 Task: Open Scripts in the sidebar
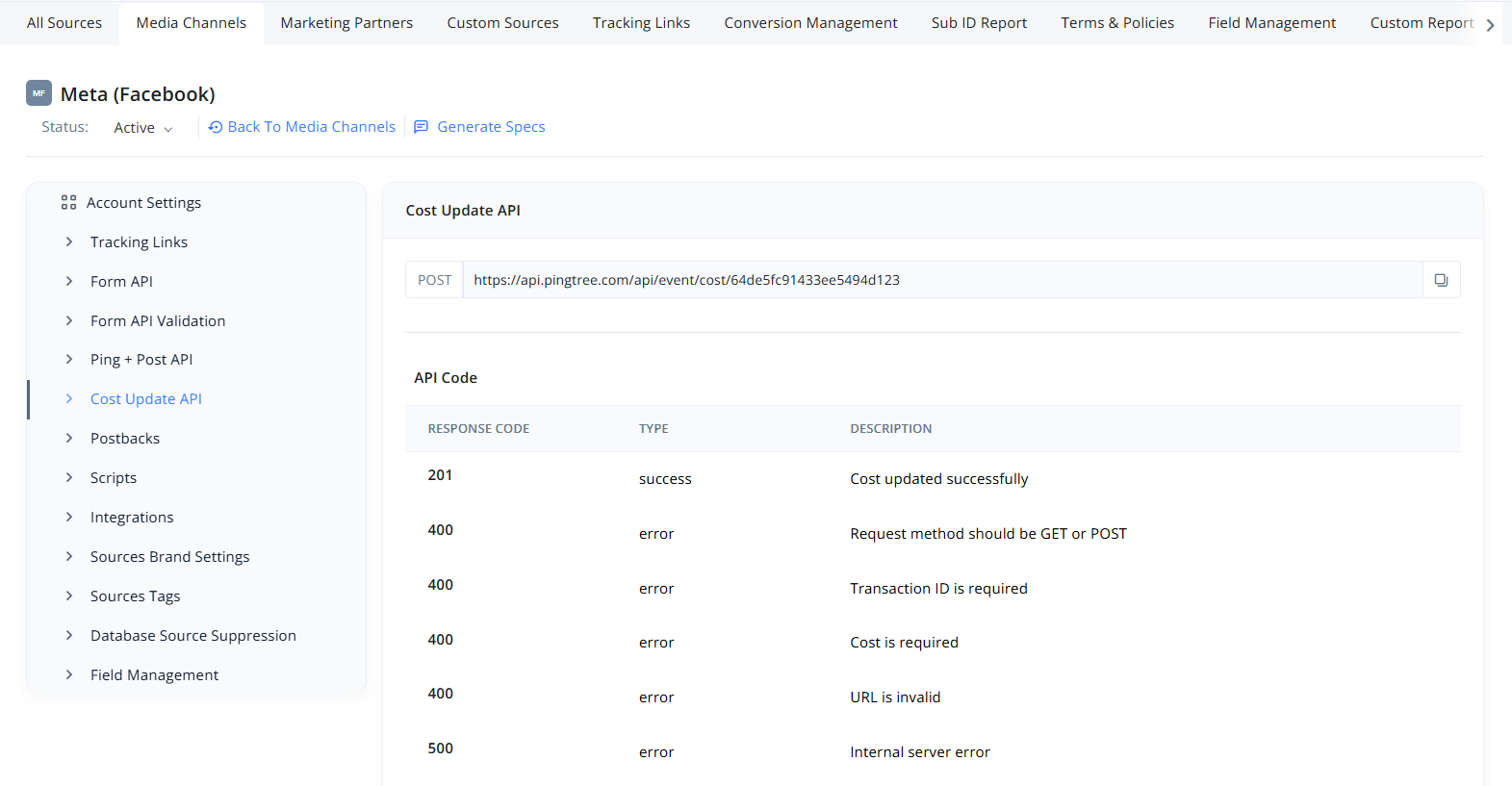(x=114, y=478)
